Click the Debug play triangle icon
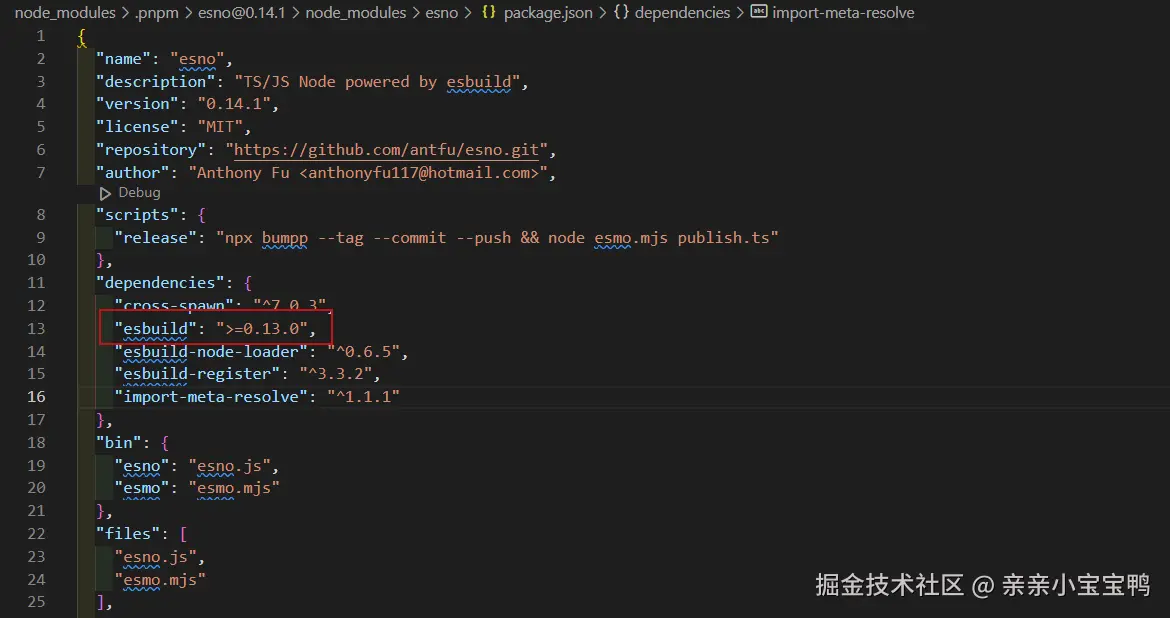The image size is (1170, 618). pos(105,193)
